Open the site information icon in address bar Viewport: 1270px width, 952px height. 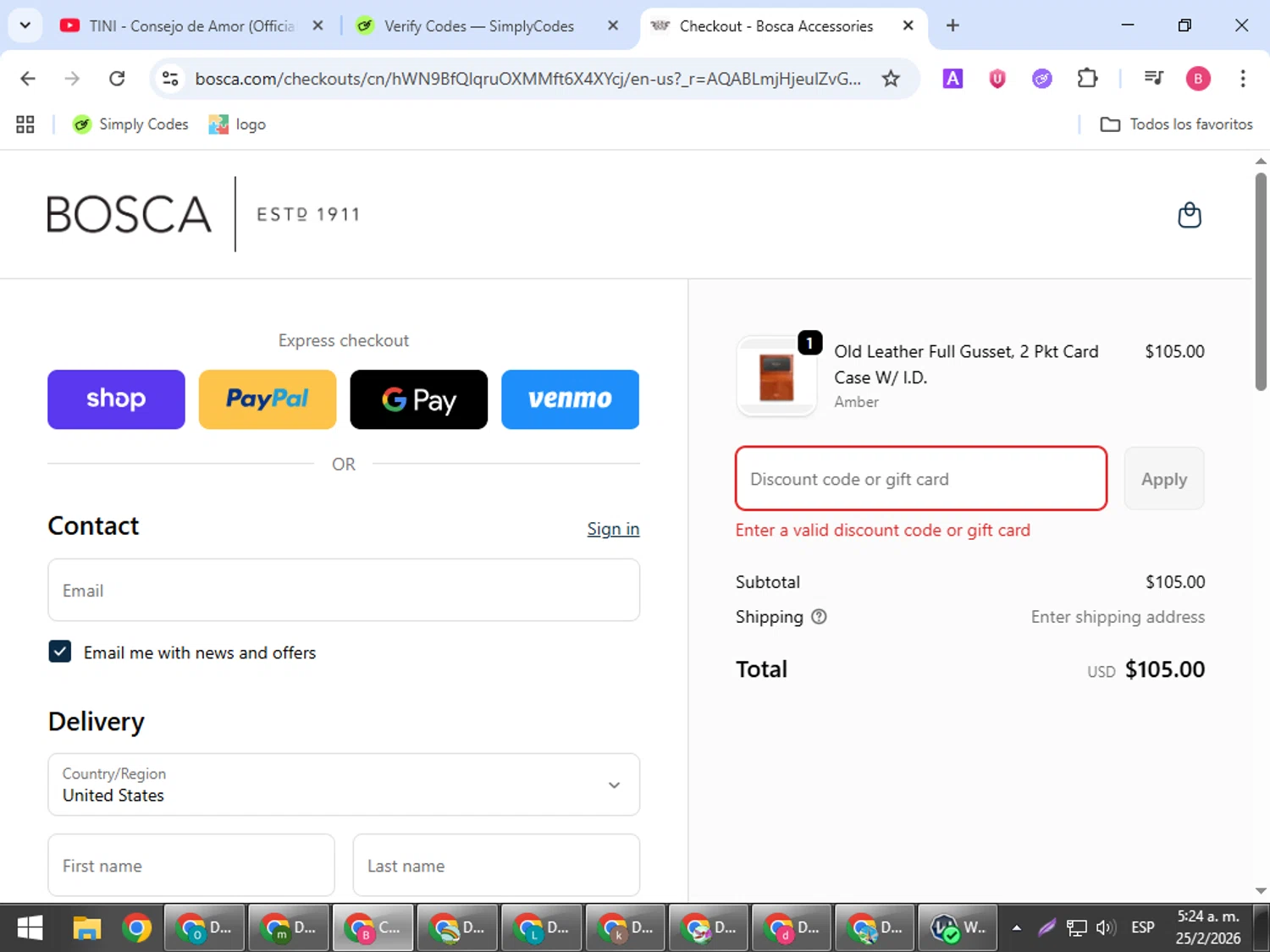pos(170,79)
